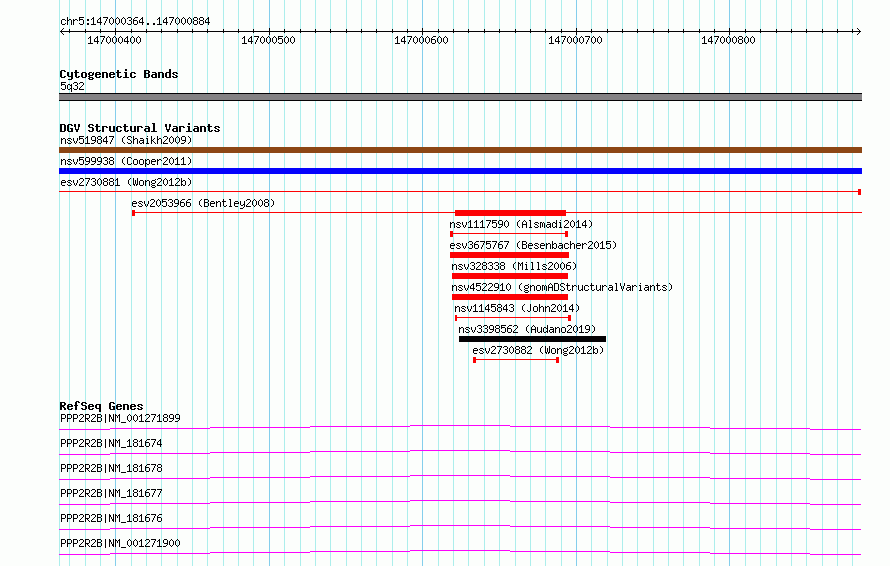Click ruler position 147000800

point(728,40)
